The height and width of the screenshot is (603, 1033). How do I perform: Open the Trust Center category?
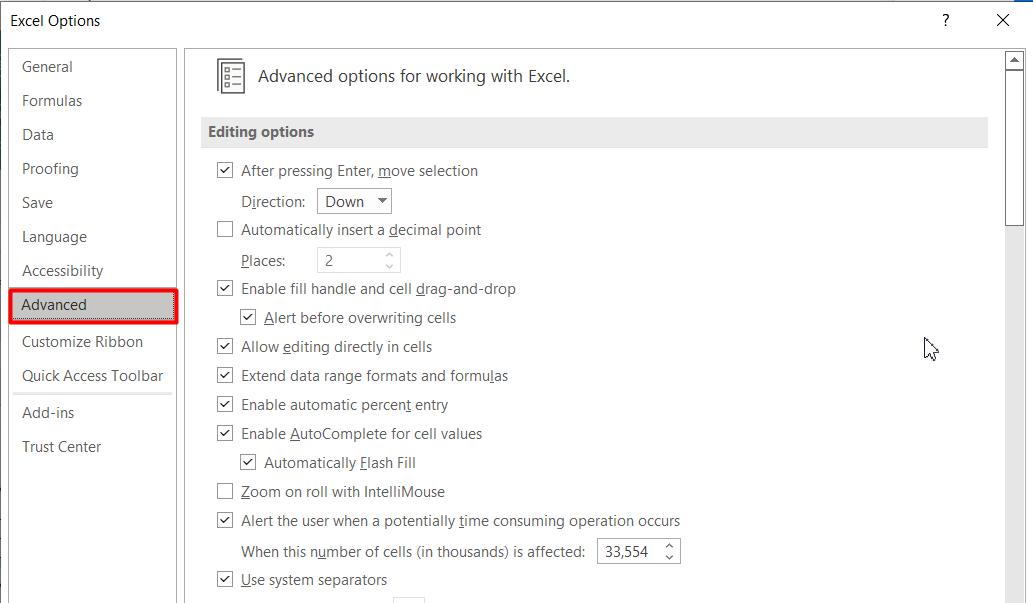(x=61, y=447)
